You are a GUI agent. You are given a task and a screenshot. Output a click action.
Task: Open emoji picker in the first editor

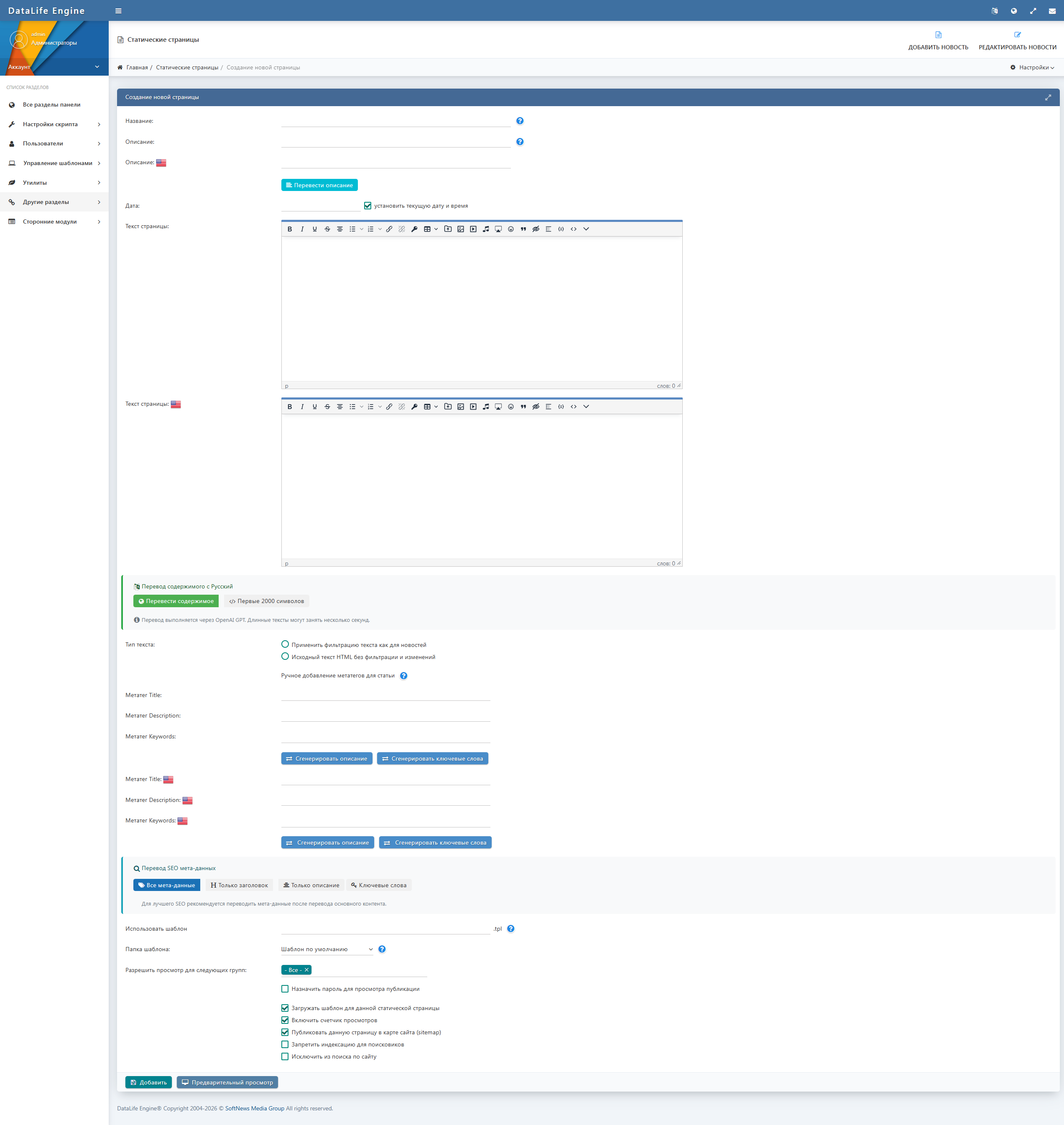pyautogui.click(x=510, y=229)
